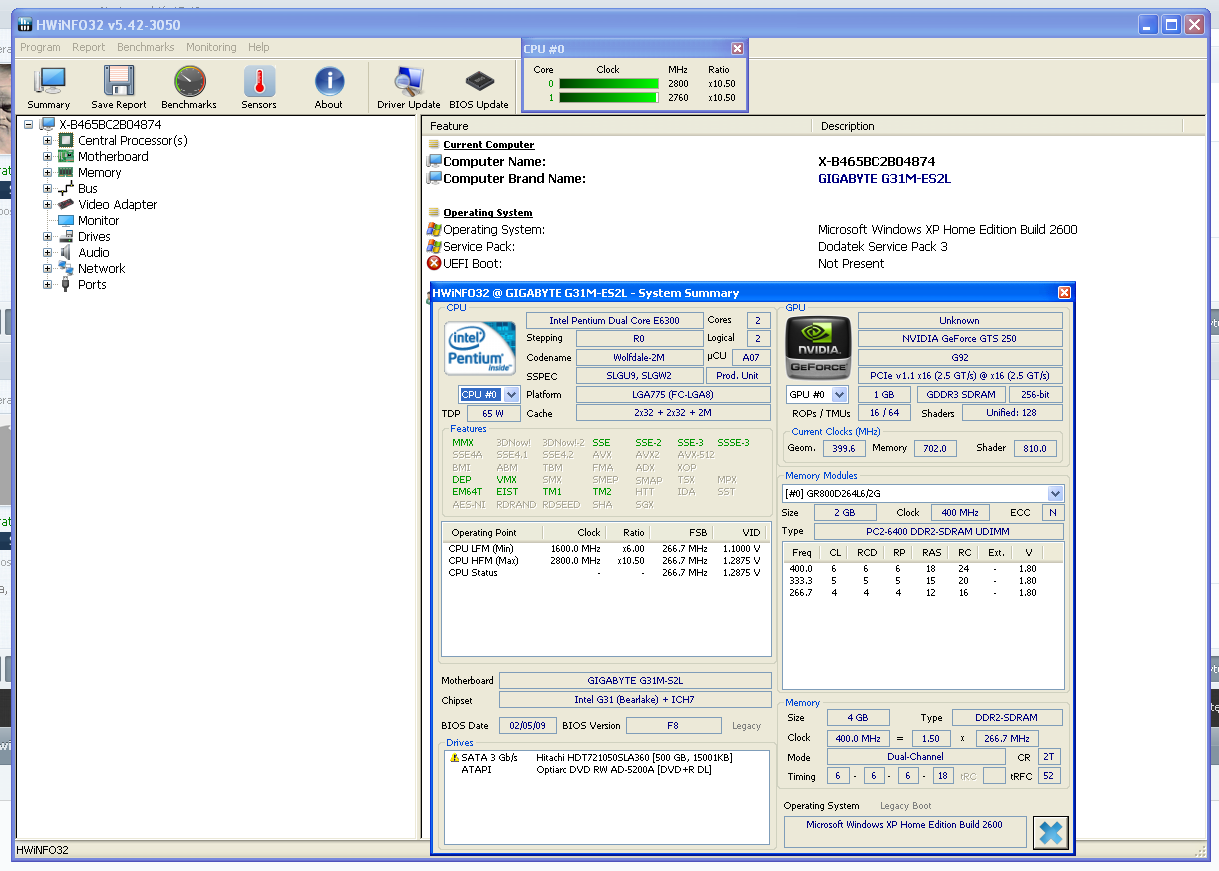Open the Benchmarks menu
The width and height of the screenshot is (1219, 871).
point(146,47)
